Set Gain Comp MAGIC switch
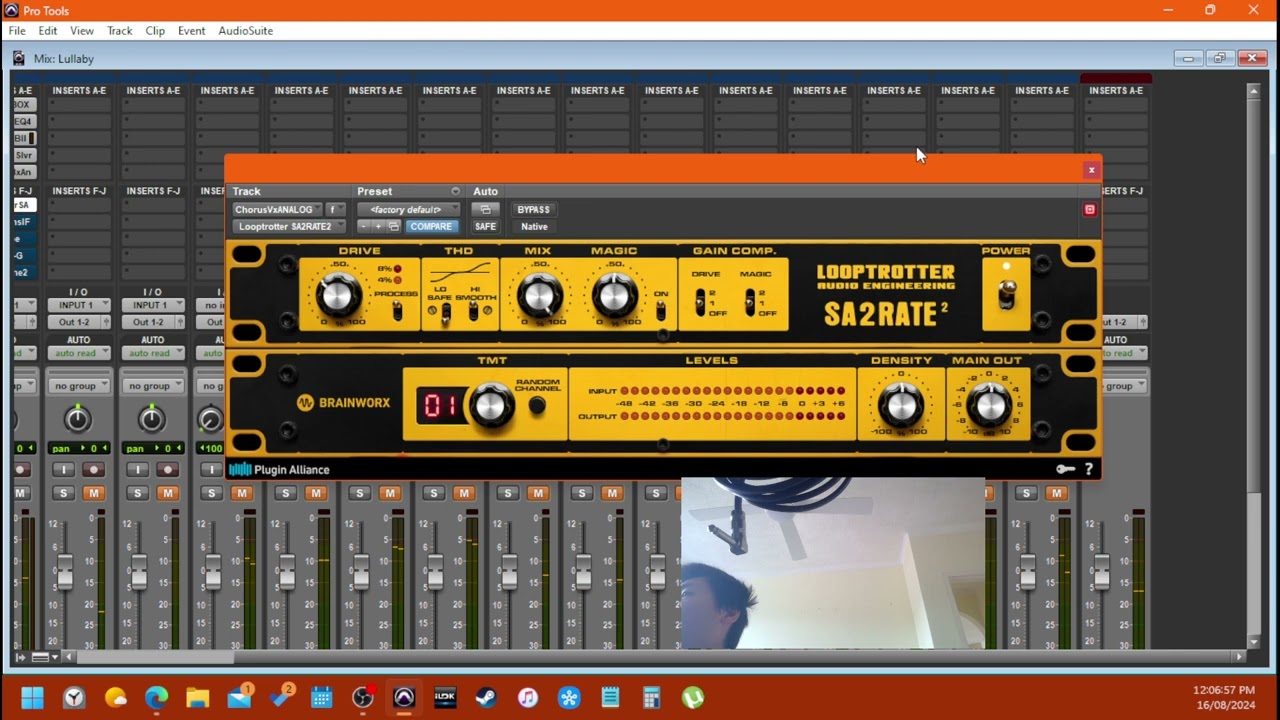The width and height of the screenshot is (1280, 720). [x=748, y=301]
